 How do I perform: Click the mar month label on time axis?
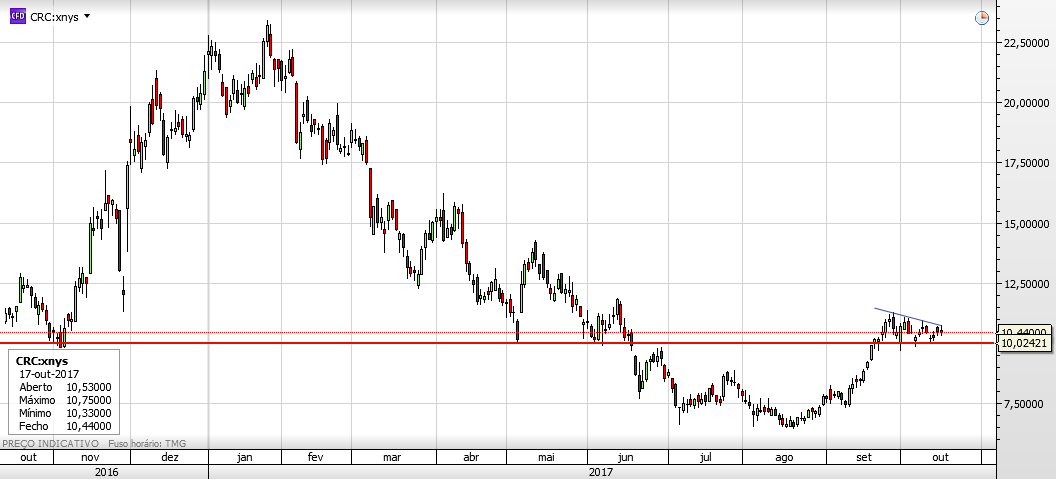pos(392,457)
